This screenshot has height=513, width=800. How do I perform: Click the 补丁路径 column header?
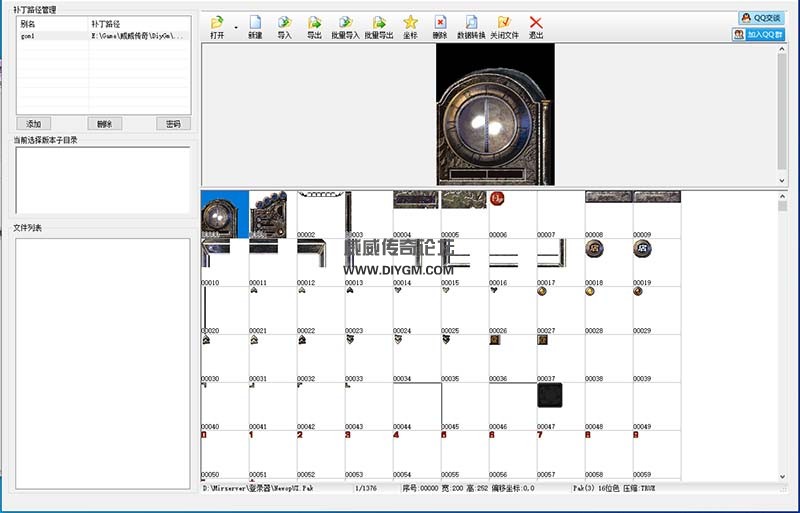139,24
